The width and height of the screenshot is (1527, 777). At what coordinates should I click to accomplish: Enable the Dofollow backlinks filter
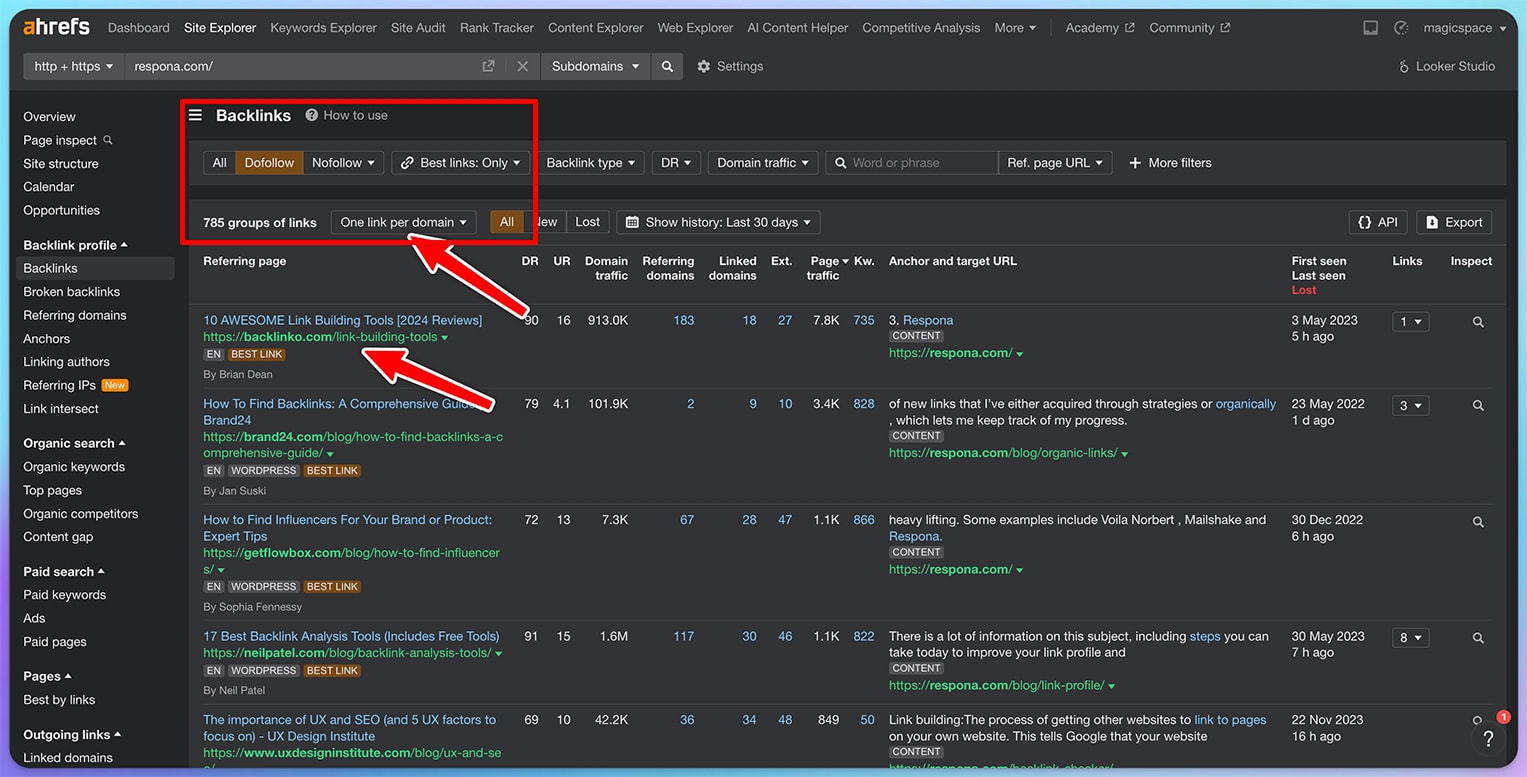(268, 162)
